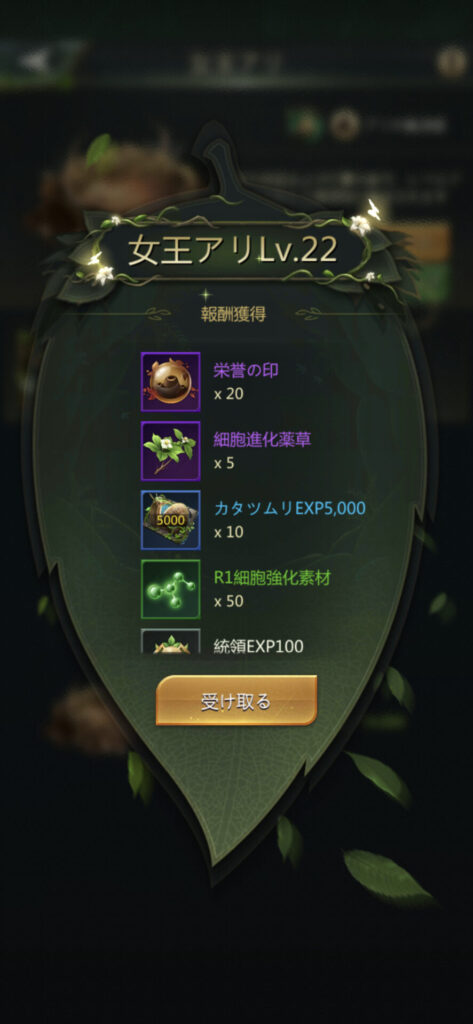This screenshot has width=473, height=1024.
Task: Tap the blurred 女王アリ page title at top
Action: (x=235, y=63)
